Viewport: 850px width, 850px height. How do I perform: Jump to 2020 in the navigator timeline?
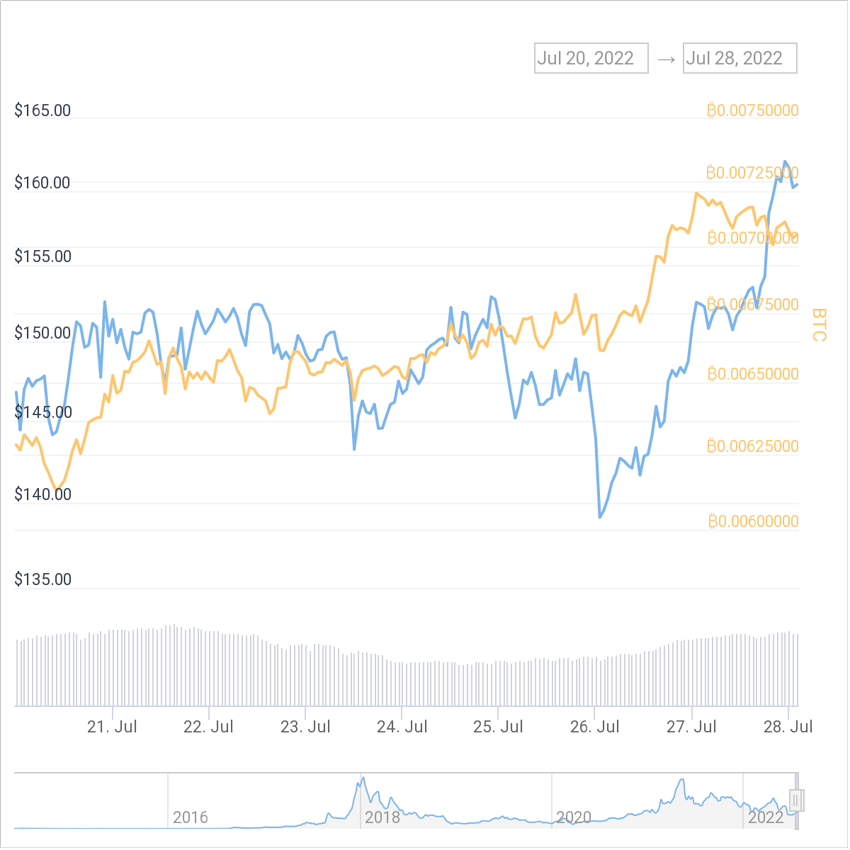574,817
